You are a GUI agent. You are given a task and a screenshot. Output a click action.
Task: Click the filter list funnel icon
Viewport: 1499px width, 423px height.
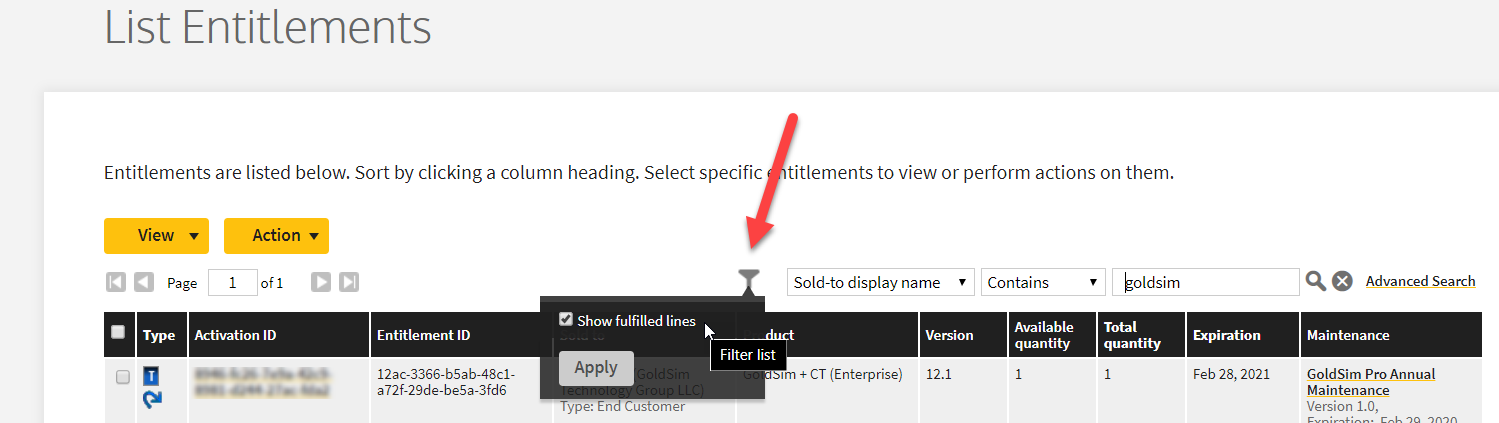pos(749,281)
